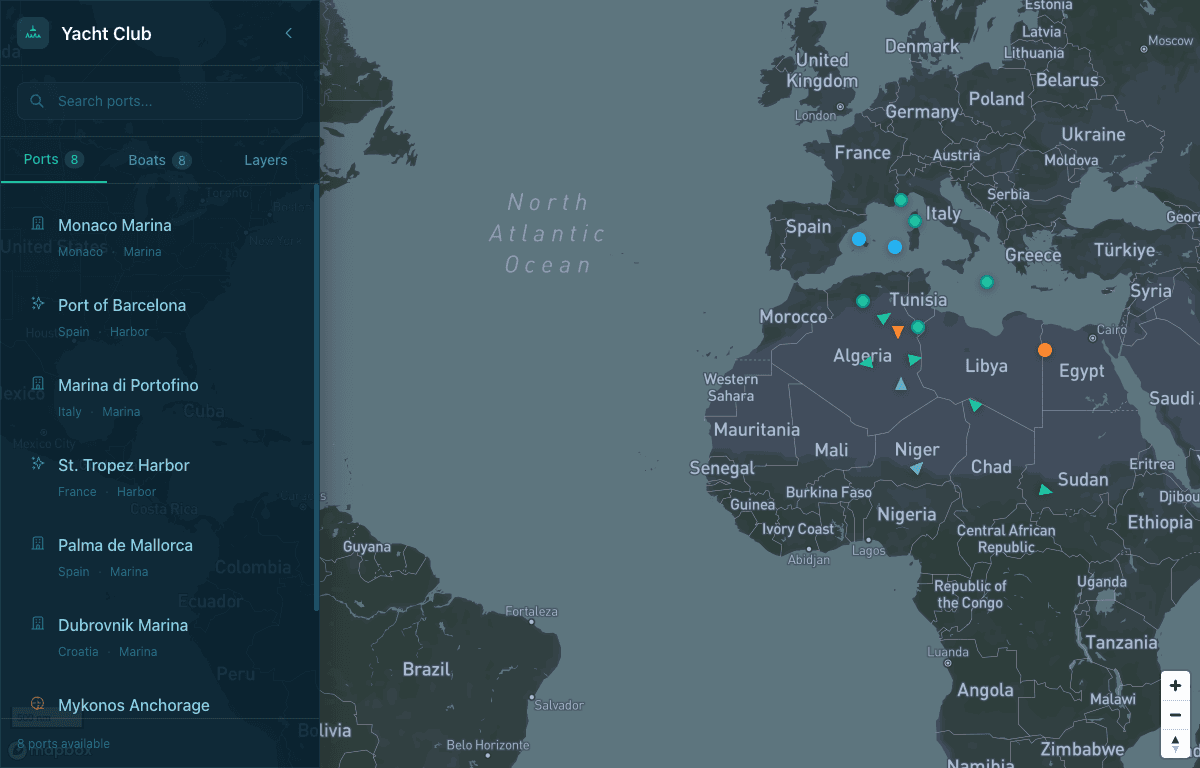Click the Mykonos Anchorage anchor icon
Screen dimensions: 1200x768
(38, 703)
